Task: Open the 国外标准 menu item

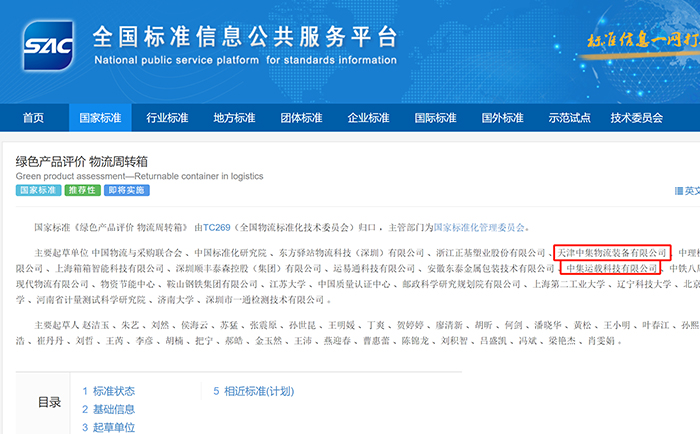Action: (x=502, y=118)
